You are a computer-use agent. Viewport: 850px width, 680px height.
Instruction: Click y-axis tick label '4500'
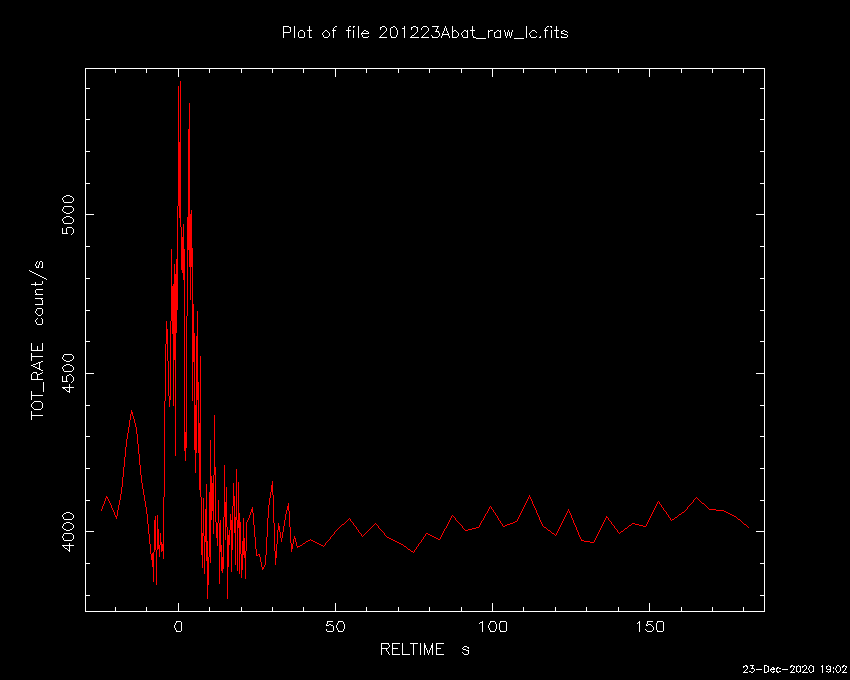pos(68,373)
